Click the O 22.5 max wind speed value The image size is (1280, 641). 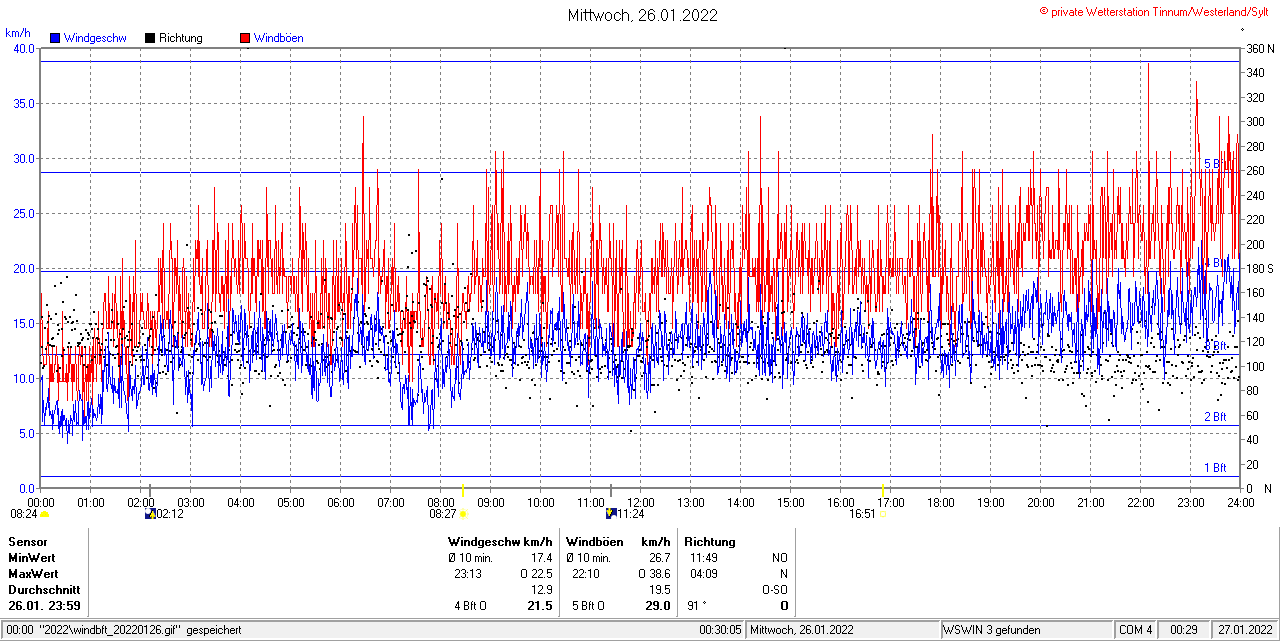pyautogui.click(x=536, y=574)
